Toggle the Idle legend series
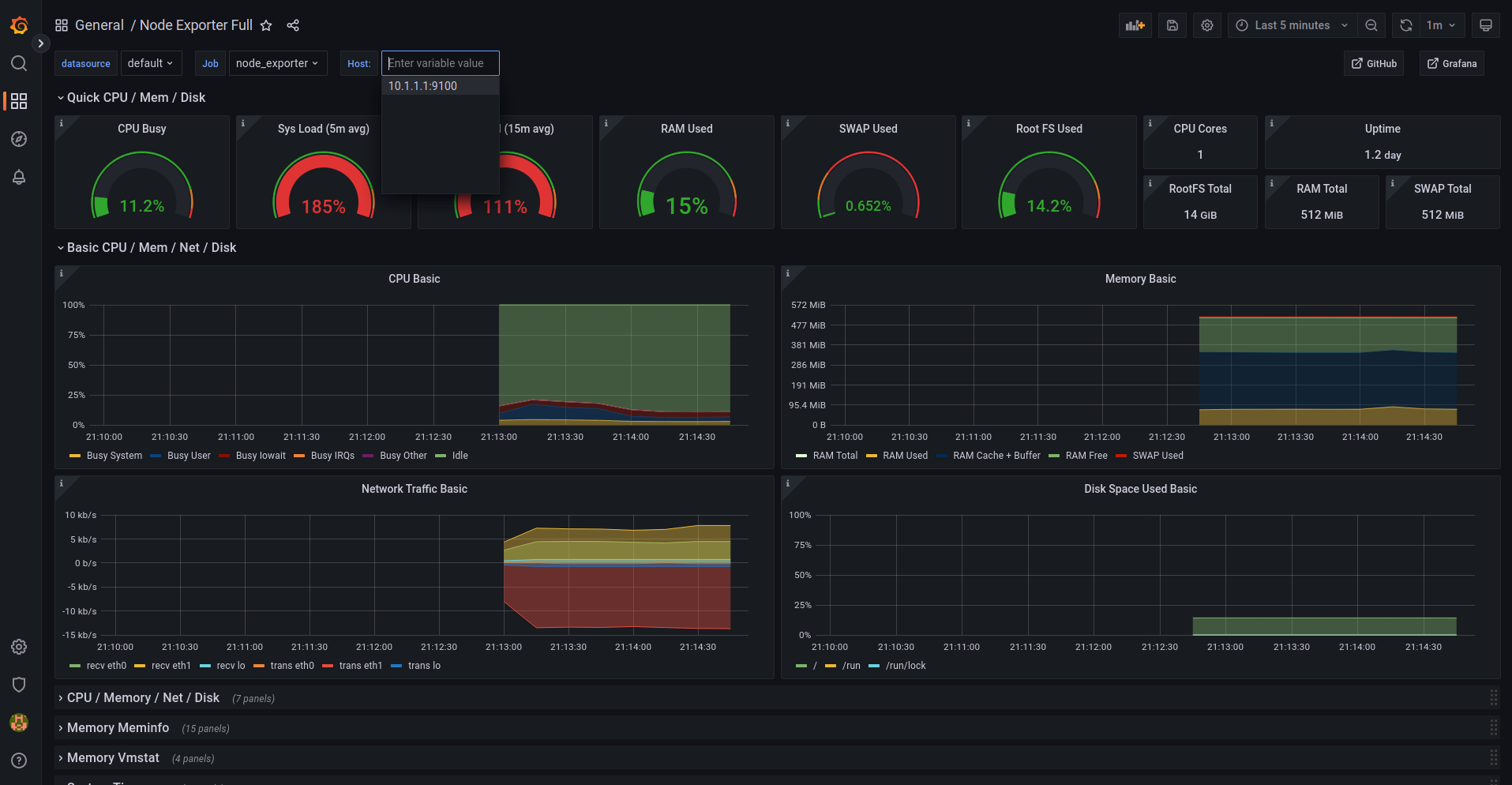Screen dimensions: 1512x785 pos(460,456)
